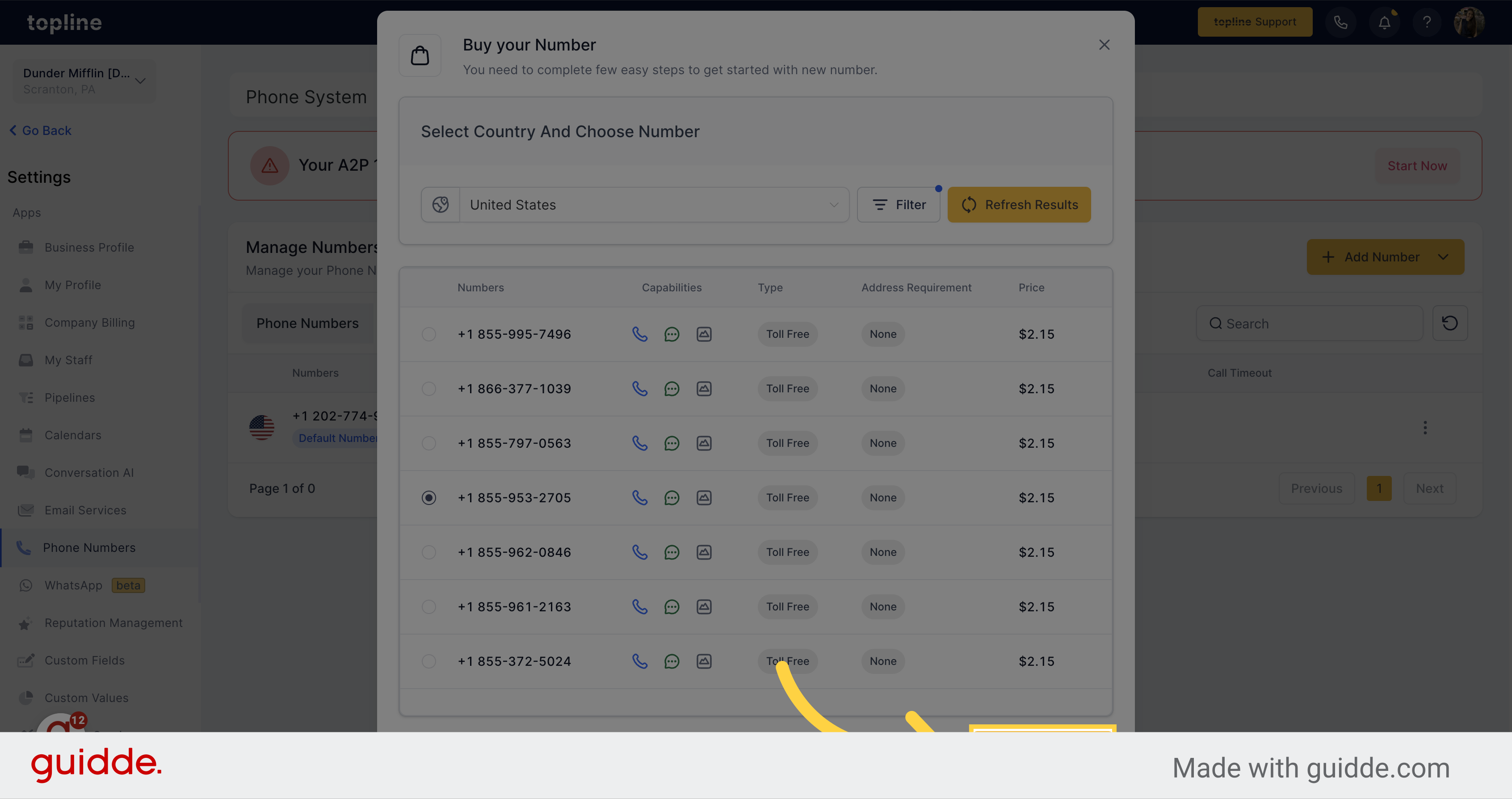Viewport: 1512px width, 799px height.
Task: Open the phone dialer icon in top bar
Action: pyautogui.click(x=1340, y=22)
